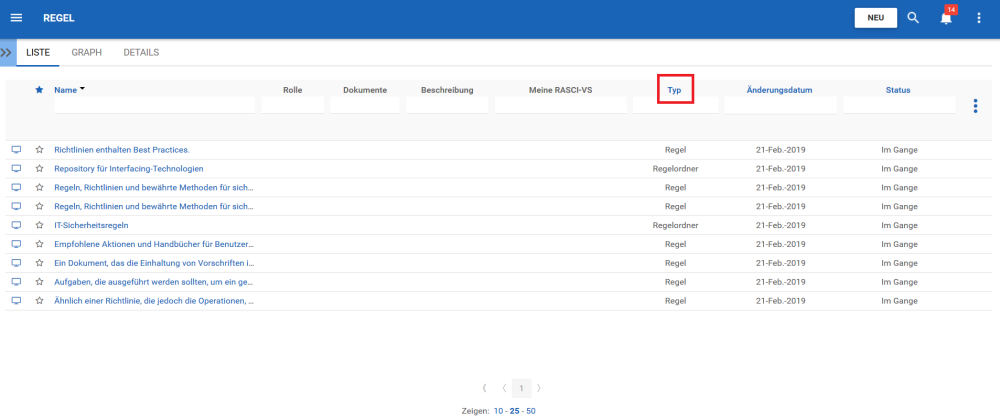Open Repository für Interfacing-Technologien link
Viewport: 1000px width, 420px height.
click(129, 168)
